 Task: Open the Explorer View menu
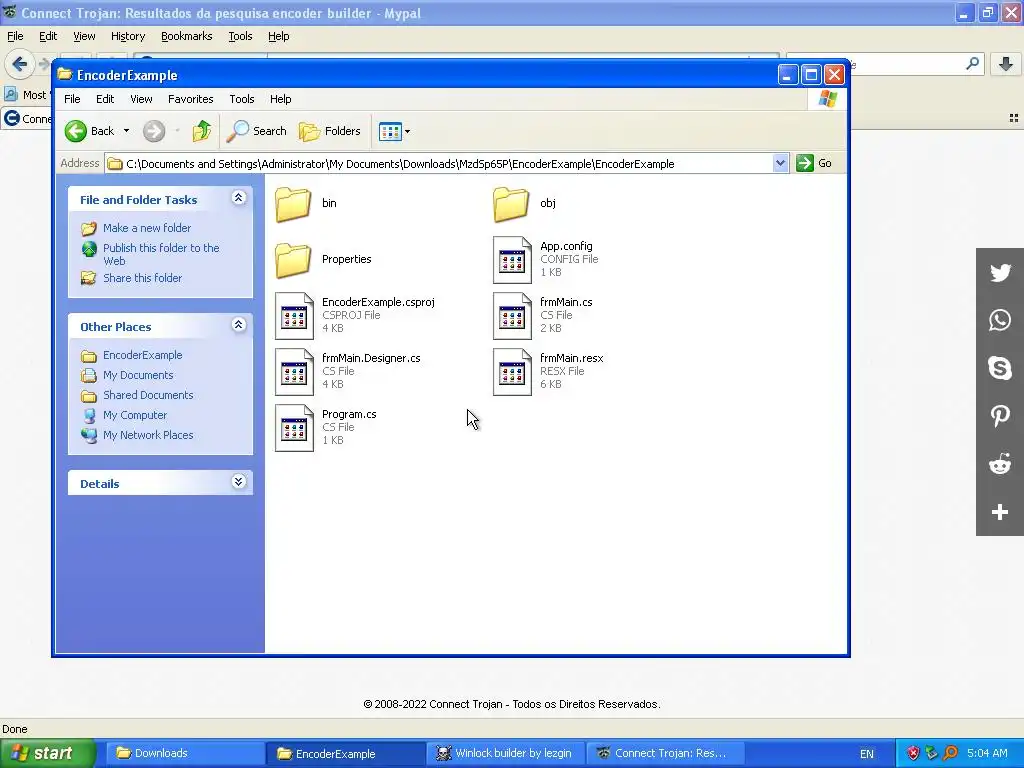pyautogui.click(x=141, y=99)
